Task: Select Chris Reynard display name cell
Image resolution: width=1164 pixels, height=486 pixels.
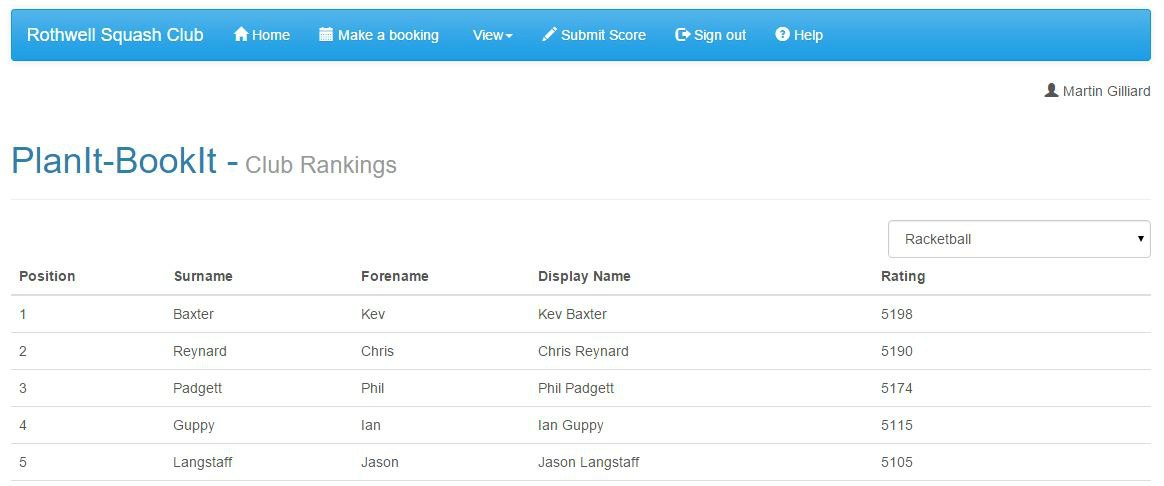Action: coord(583,351)
